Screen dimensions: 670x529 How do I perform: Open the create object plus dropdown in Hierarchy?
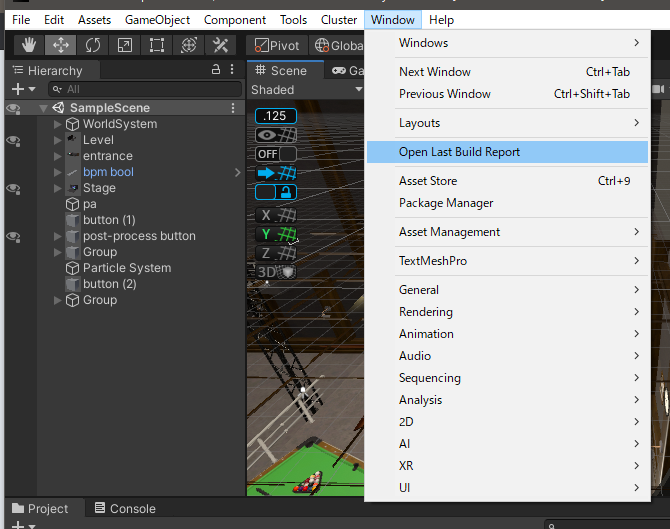23,89
